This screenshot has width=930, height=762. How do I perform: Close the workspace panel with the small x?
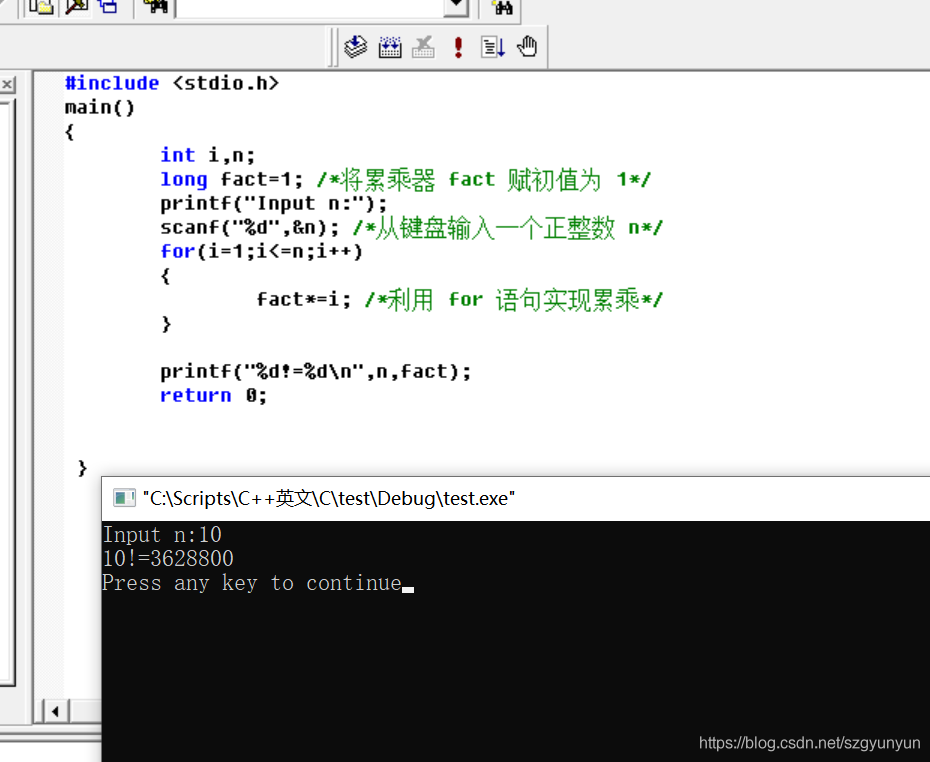pos(7,84)
